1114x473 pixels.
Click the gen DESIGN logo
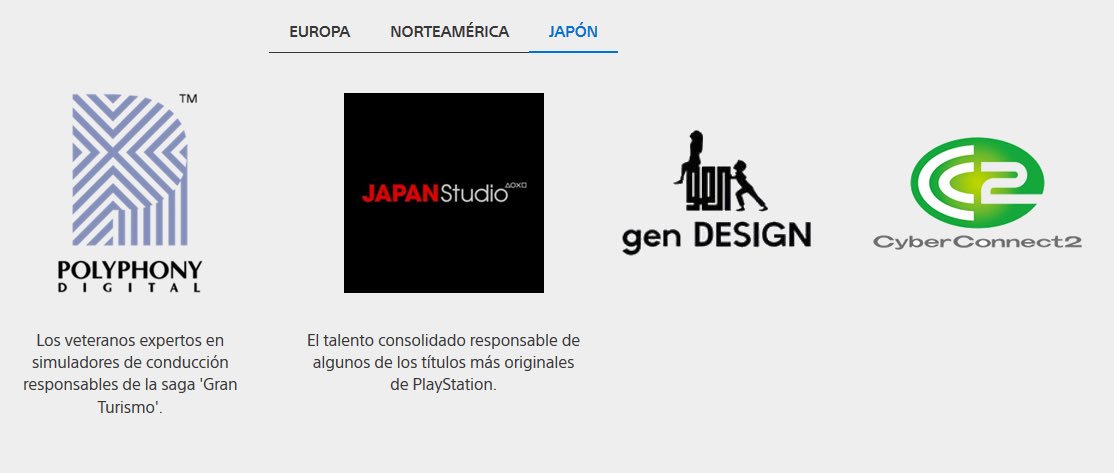click(716, 192)
